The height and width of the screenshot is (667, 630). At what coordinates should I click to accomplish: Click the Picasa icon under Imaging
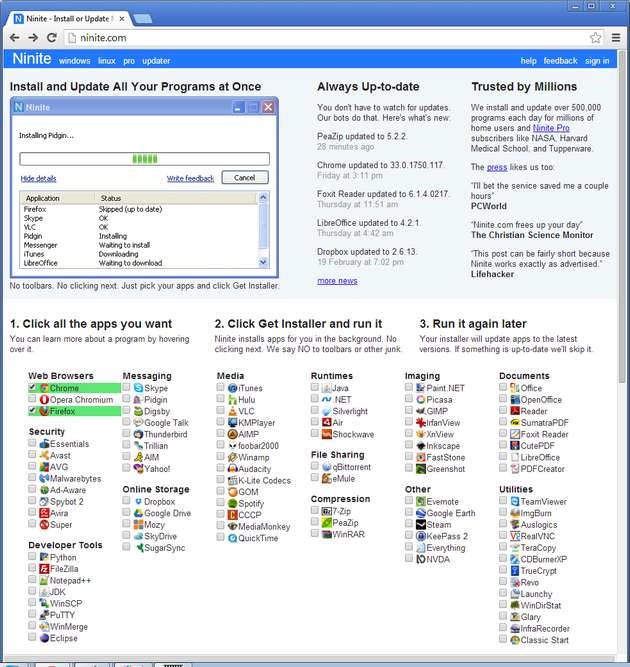tap(421, 399)
